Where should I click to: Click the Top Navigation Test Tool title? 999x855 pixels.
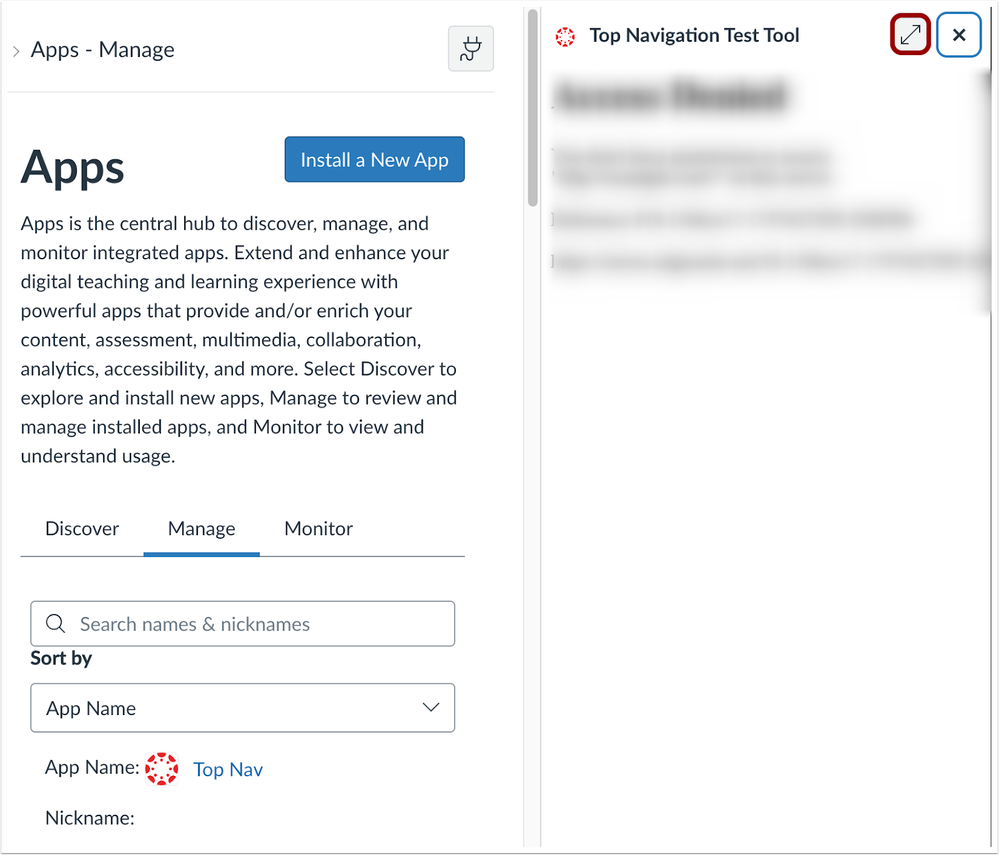coord(694,36)
